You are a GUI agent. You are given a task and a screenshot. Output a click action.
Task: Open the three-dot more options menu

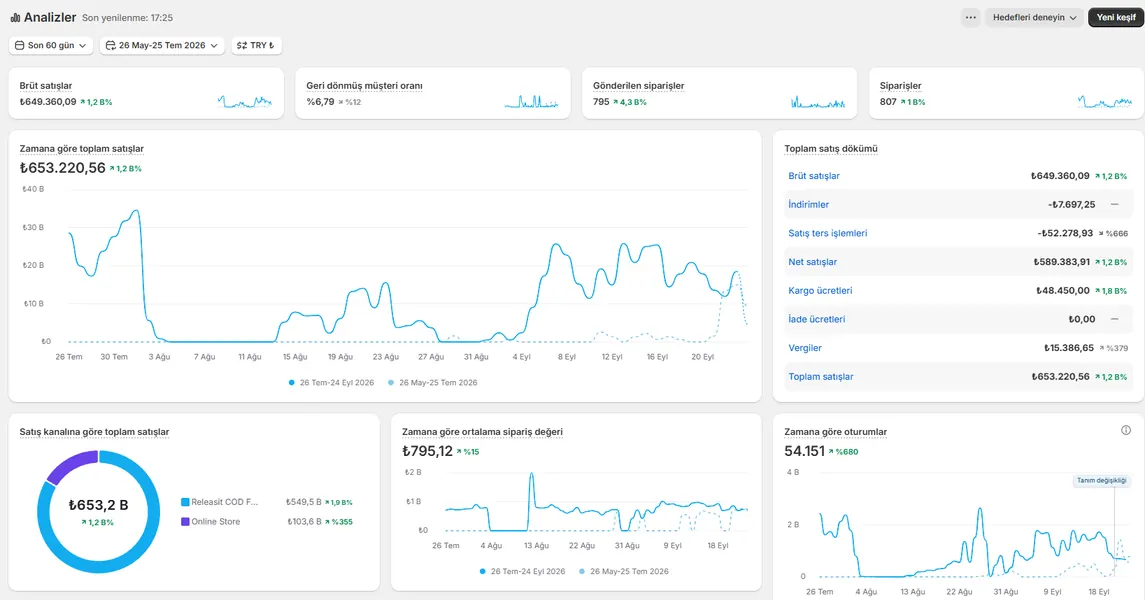click(x=970, y=18)
